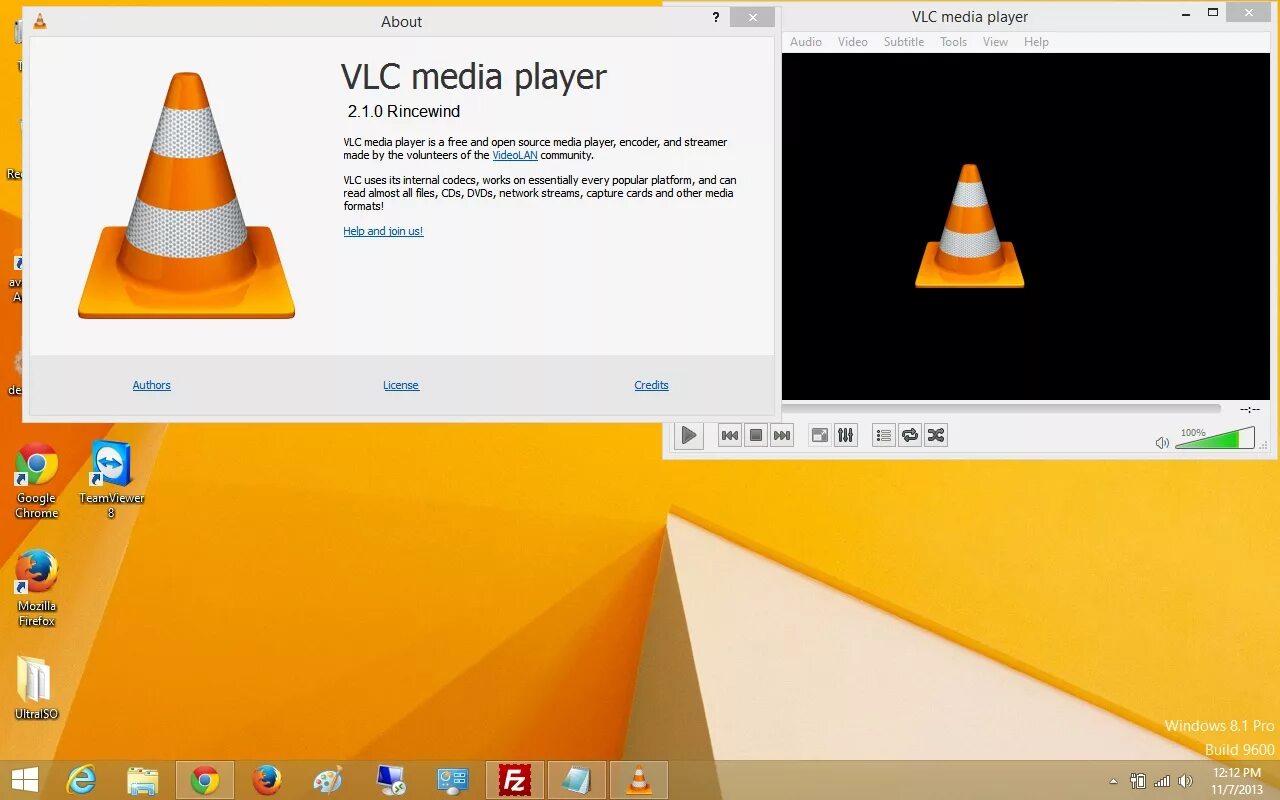The image size is (1280, 800).
Task: Open Paint from the taskbar
Action: tap(328, 780)
